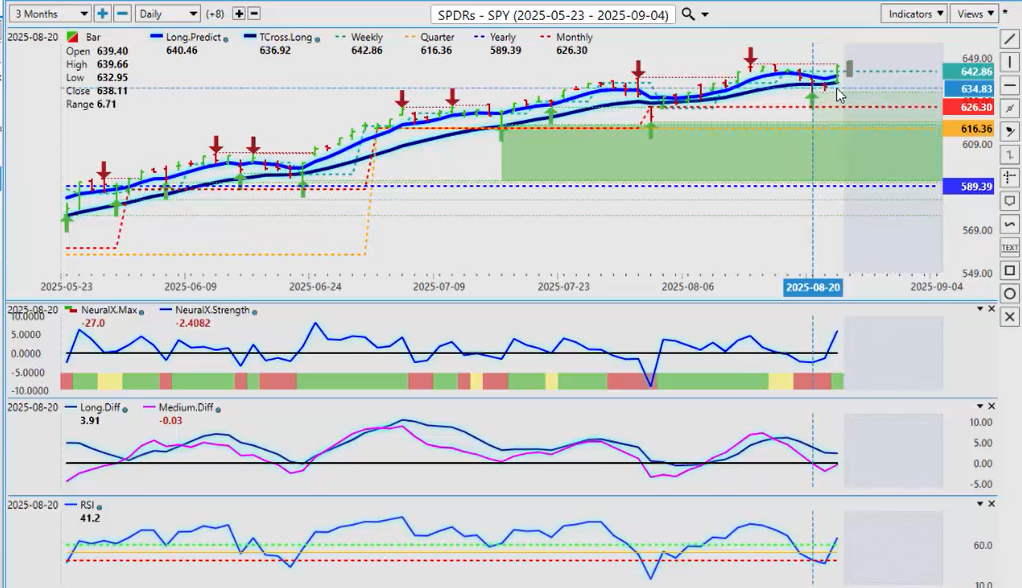Click the blue plus zoom-in button
The image size is (1022, 588).
pos(103,14)
